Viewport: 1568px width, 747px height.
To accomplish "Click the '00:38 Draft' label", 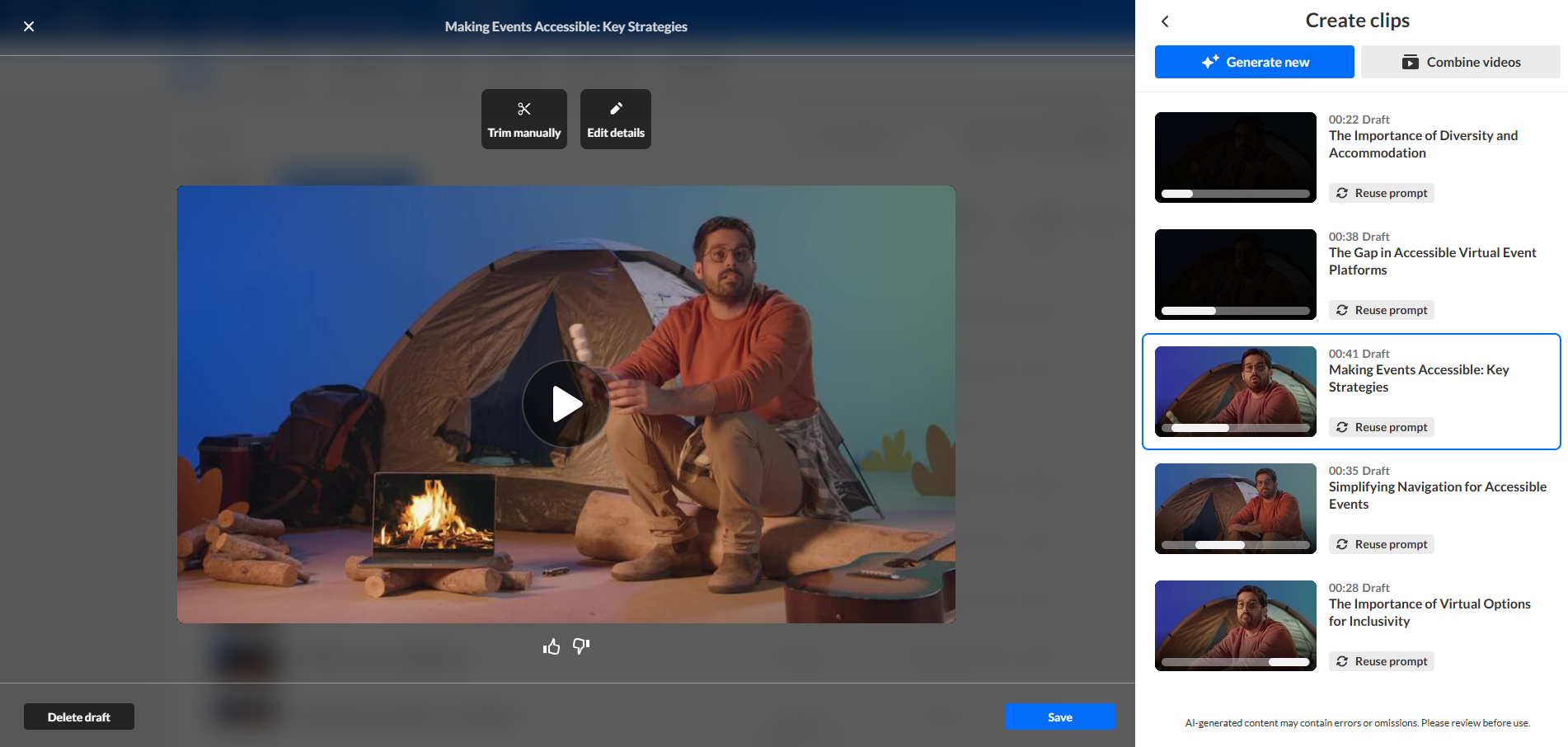I will coord(1359,237).
